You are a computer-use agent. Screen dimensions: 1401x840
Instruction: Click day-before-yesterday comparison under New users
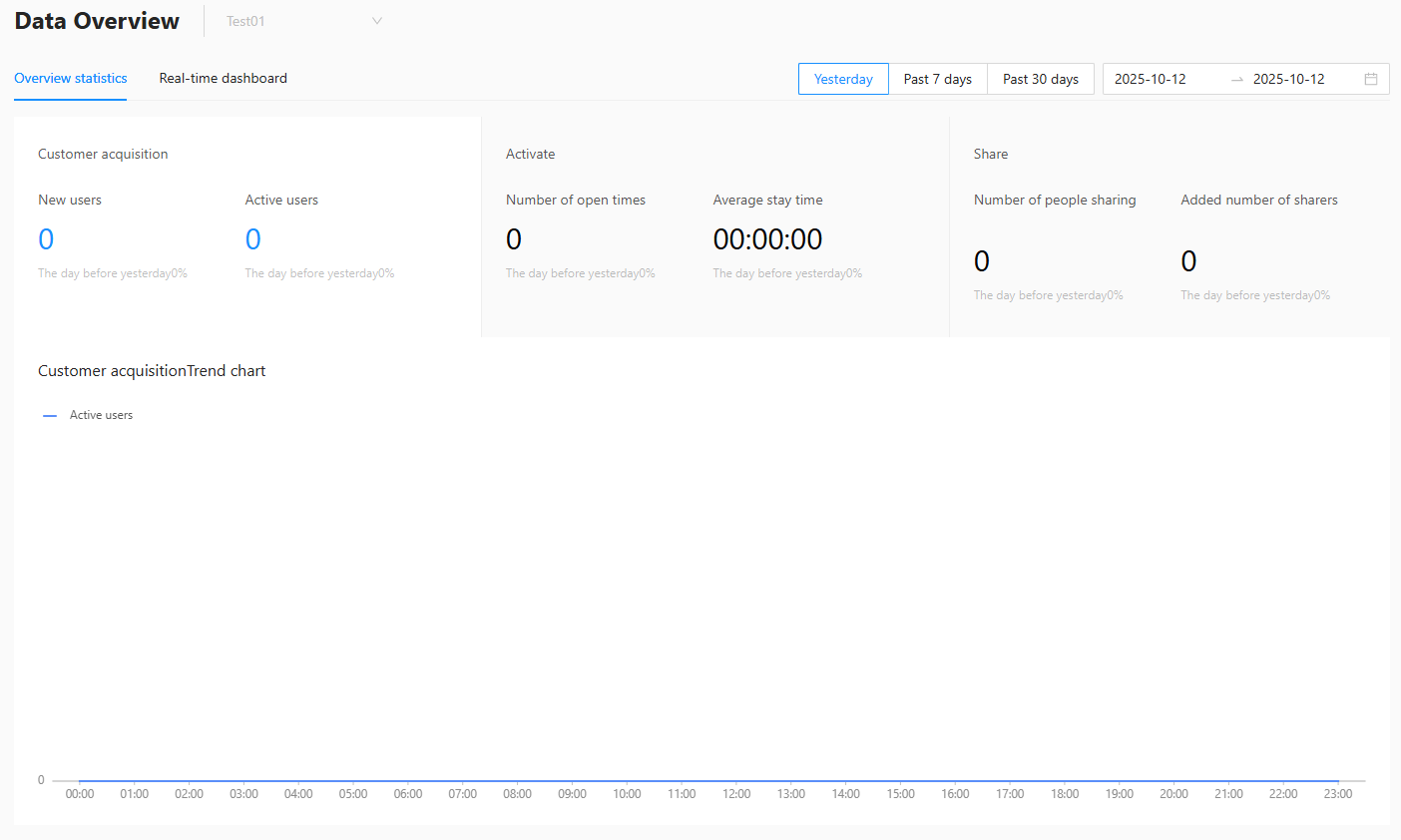(113, 273)
